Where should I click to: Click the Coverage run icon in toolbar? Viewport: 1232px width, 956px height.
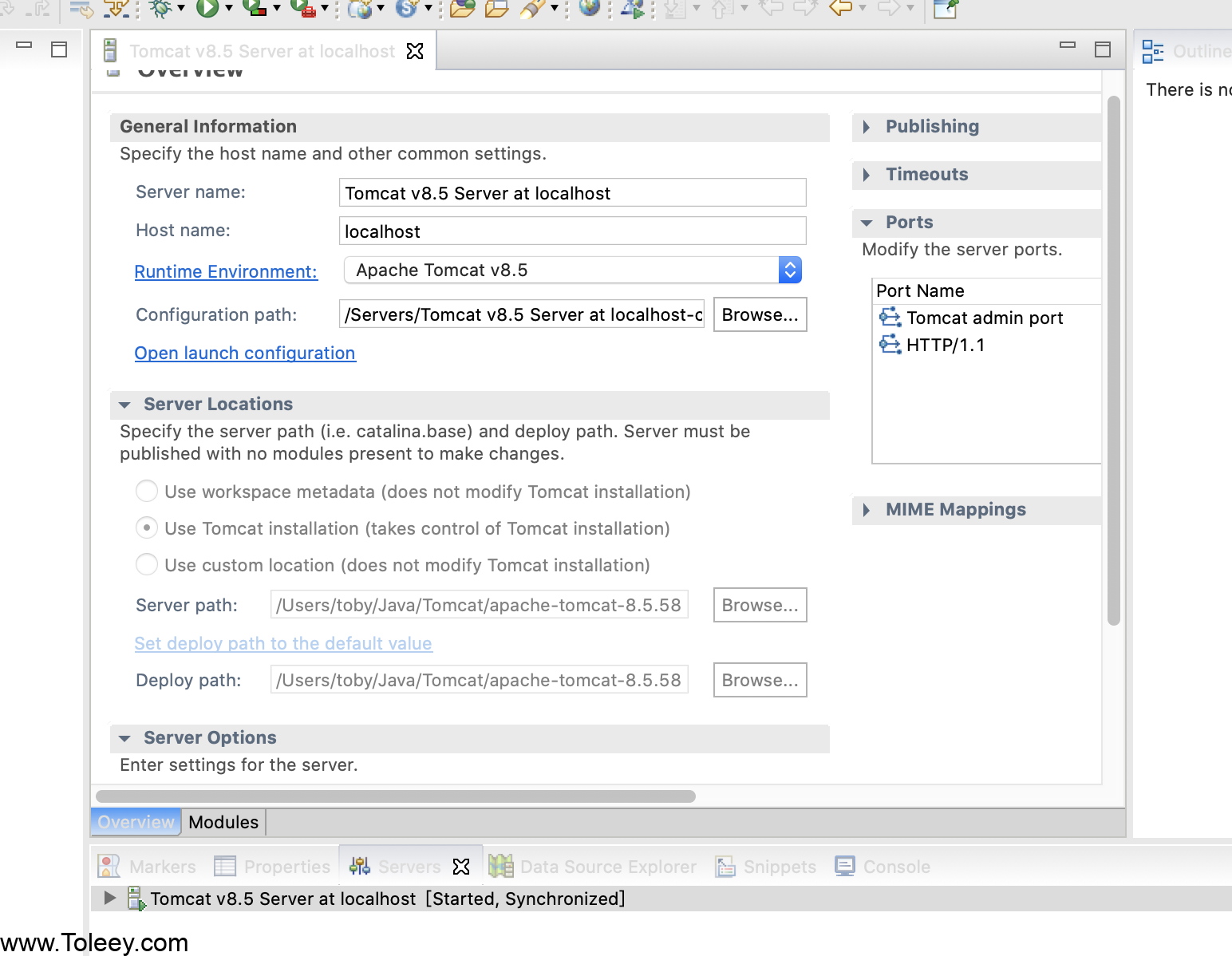255,9
